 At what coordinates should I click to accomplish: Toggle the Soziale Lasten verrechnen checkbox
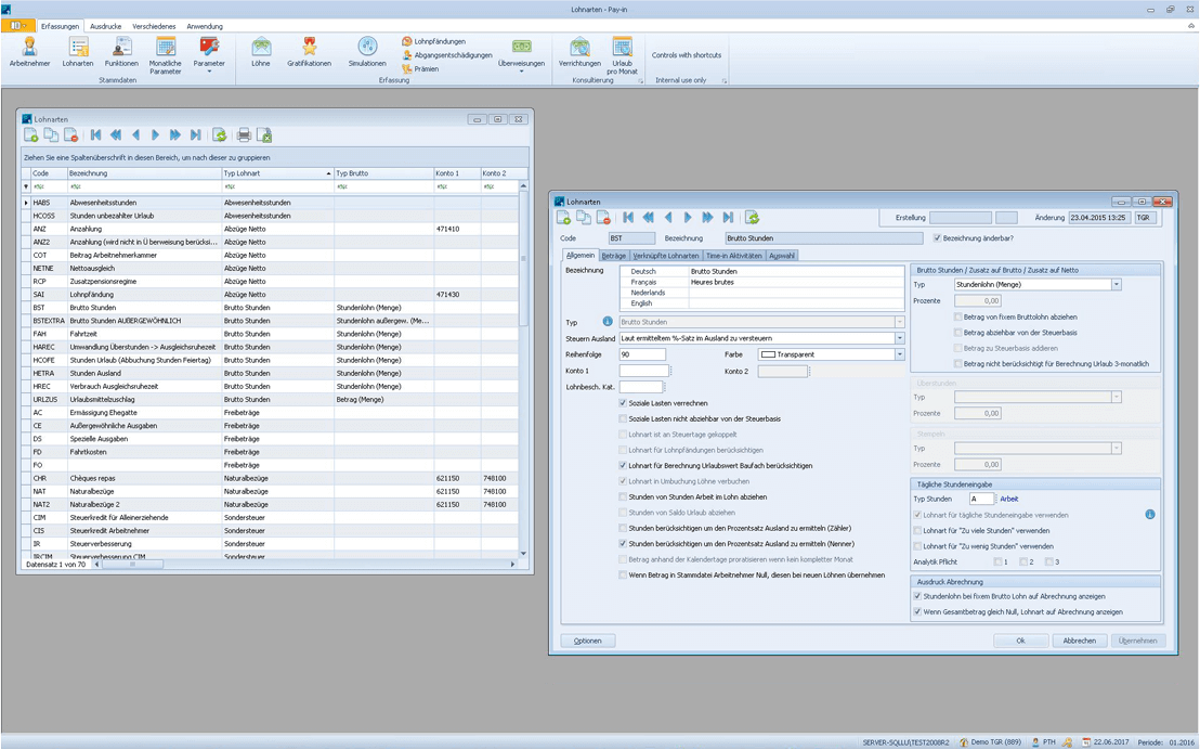click(624, 403)
